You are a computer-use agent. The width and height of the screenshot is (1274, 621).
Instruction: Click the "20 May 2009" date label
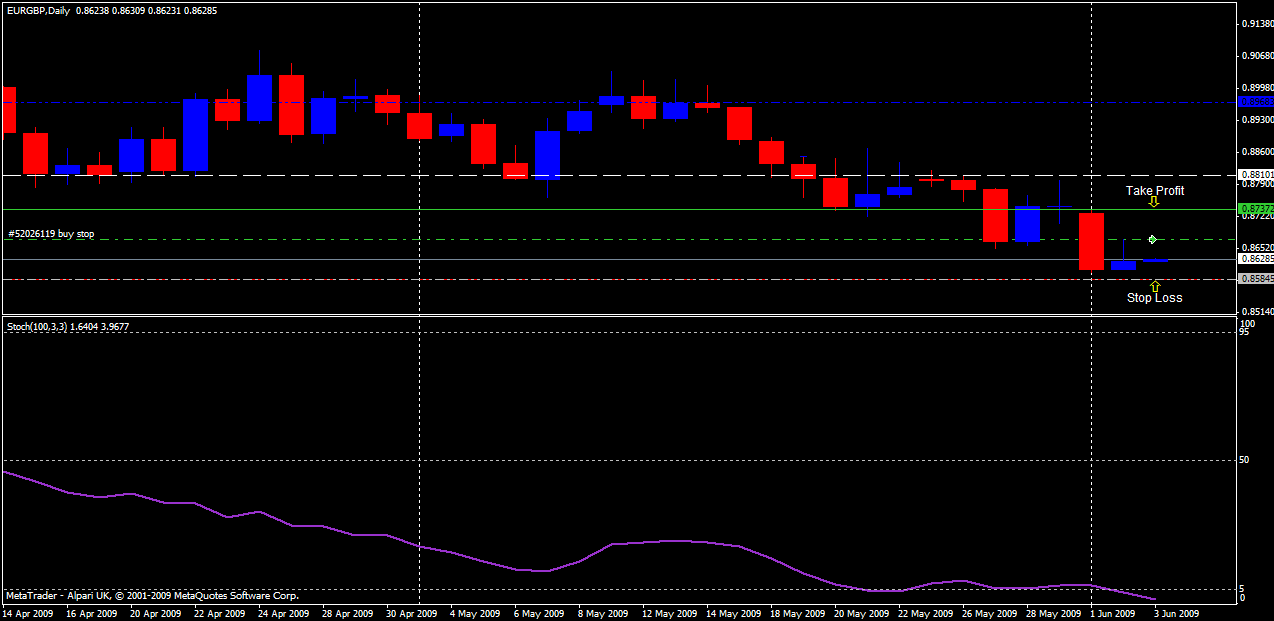[860, 614]
